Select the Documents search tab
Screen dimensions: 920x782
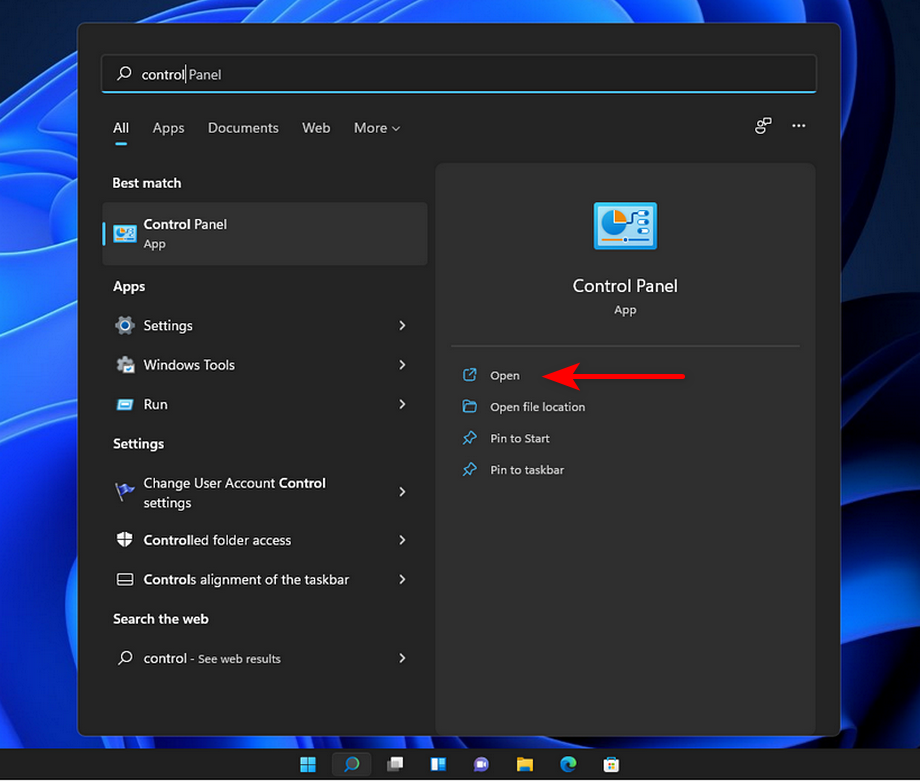[x=243, y=128]
